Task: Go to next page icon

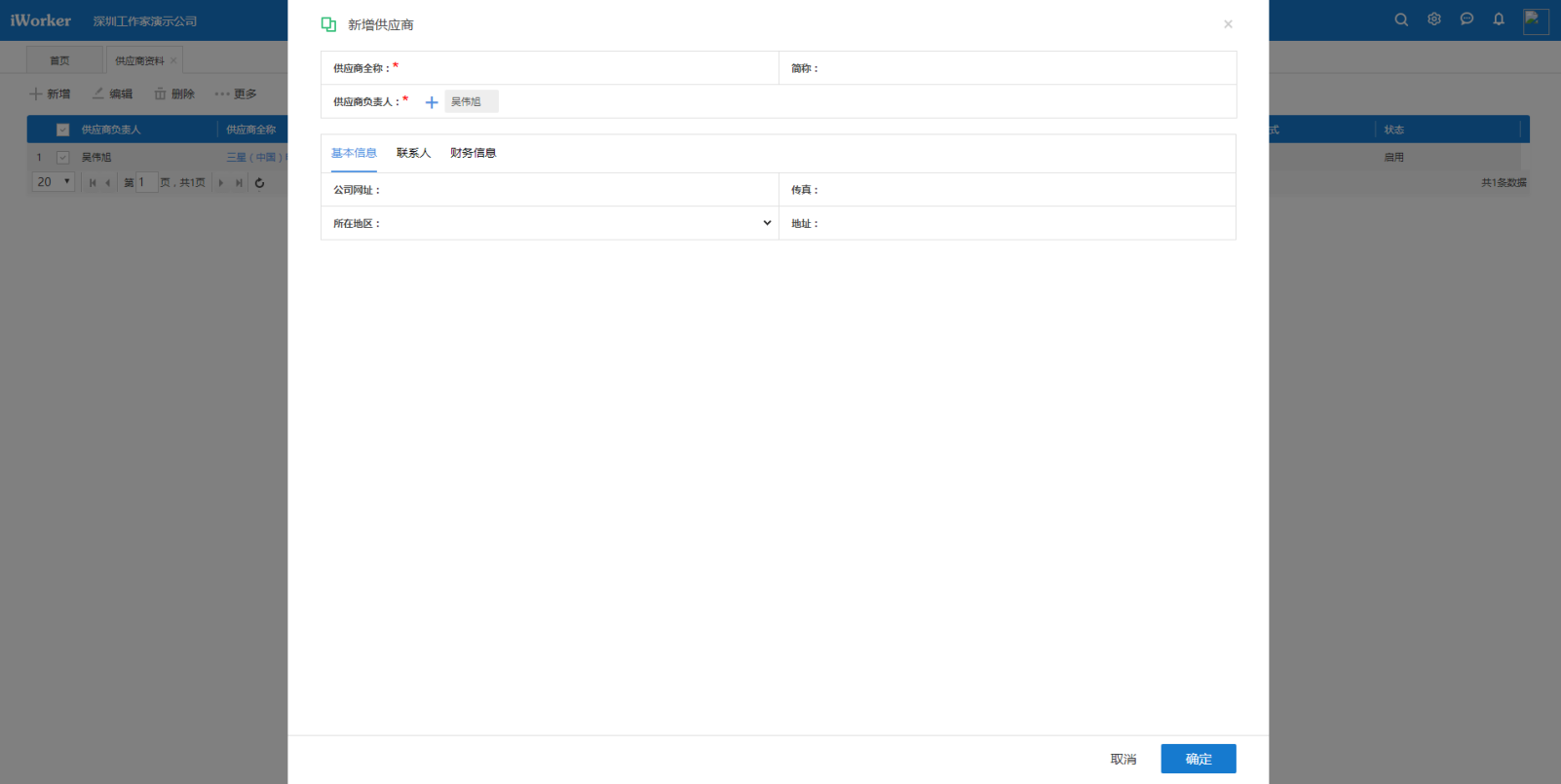Action: pyautogui.click(x=221, y=182)
